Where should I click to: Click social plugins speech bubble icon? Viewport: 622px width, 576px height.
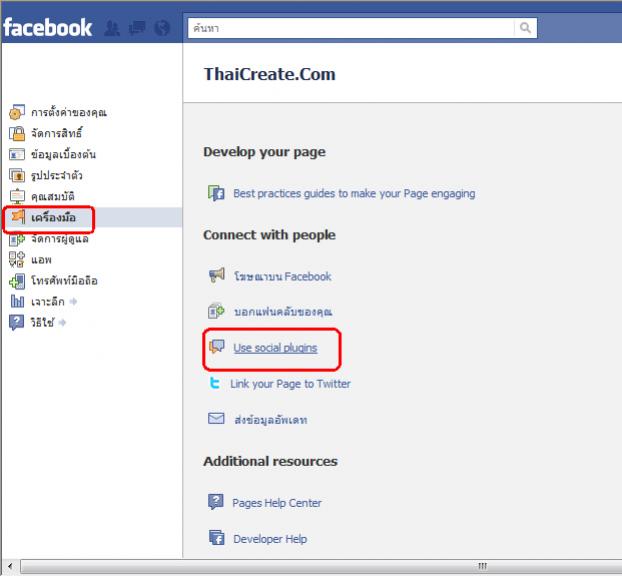click(x=217, y=346)
